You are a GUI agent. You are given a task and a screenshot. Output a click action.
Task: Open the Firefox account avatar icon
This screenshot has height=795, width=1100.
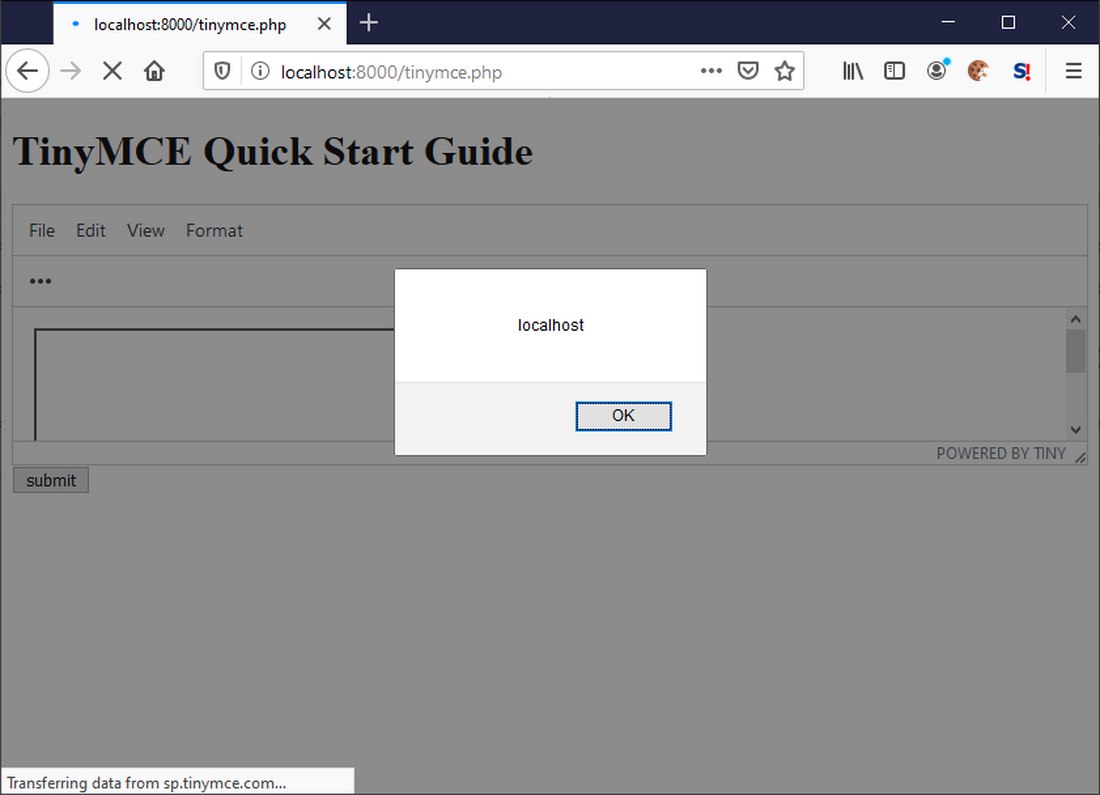[937, 71]
